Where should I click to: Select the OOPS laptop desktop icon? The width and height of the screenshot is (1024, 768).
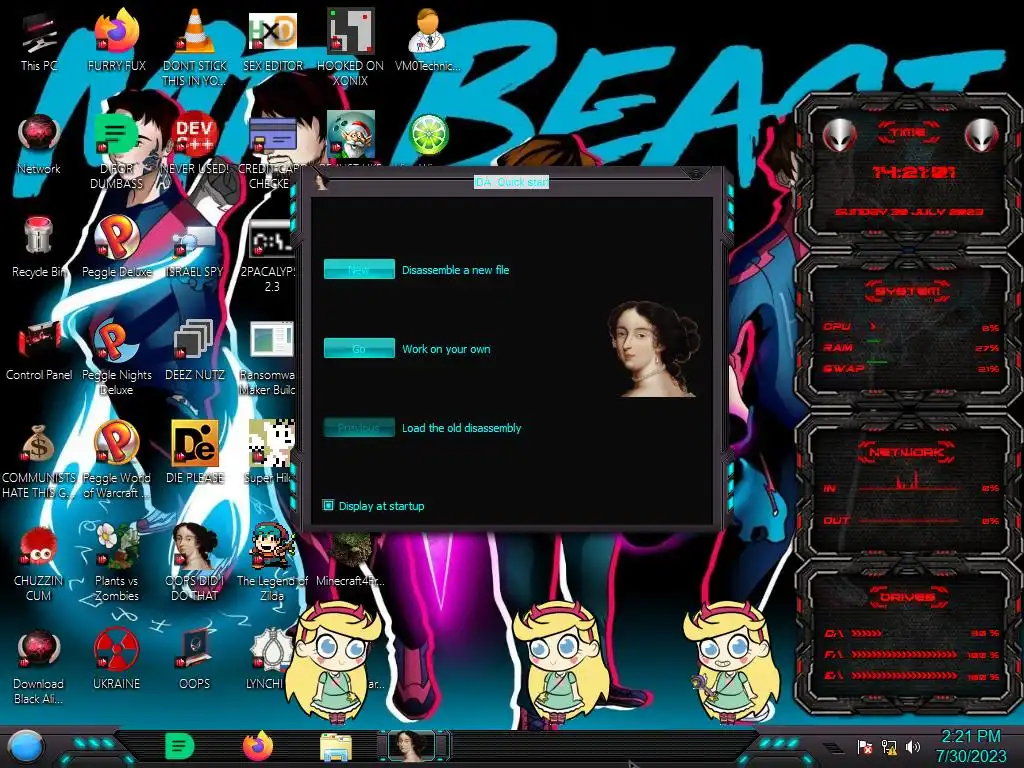click(x=195, y=660)
